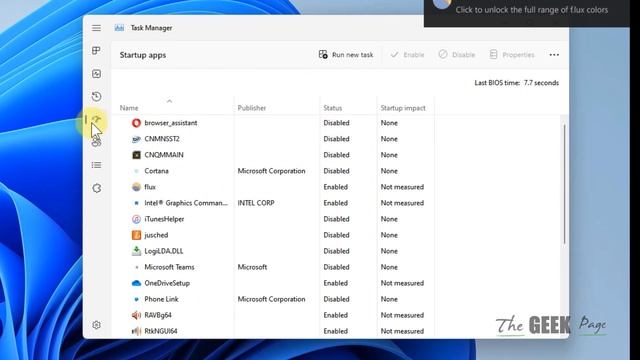Image resolution: width=640 pixels, height=360 pixels.
Task: Click the f.lux app icon
Action: [x=136, y=187]
